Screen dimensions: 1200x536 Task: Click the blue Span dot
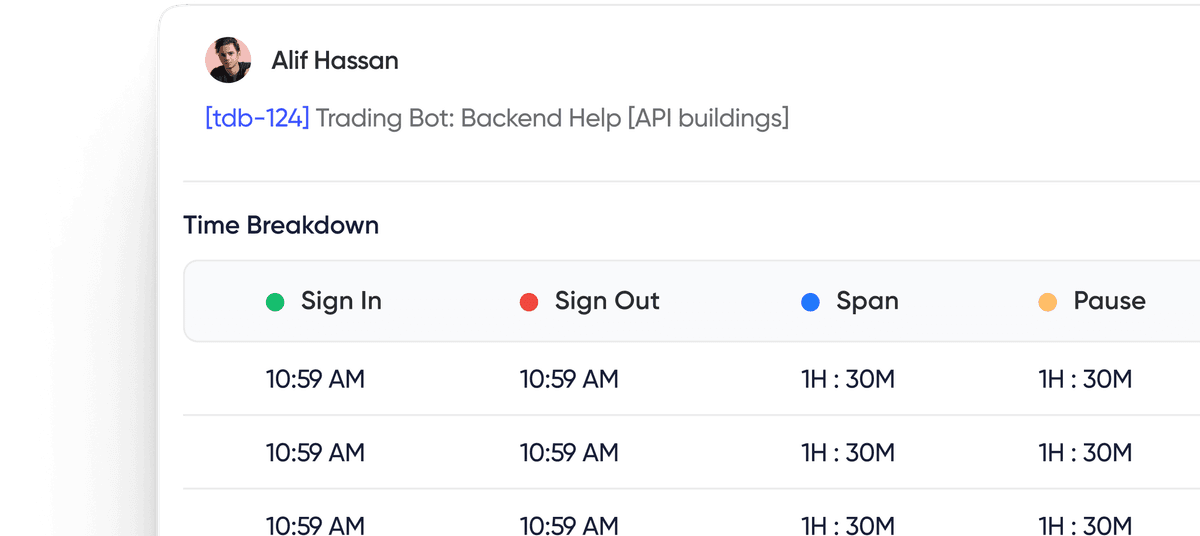[x=810, y=302]
